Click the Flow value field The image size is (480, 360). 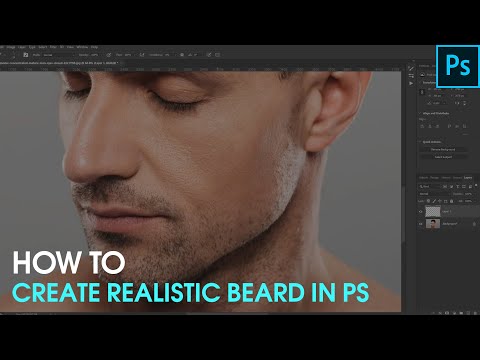128,55
